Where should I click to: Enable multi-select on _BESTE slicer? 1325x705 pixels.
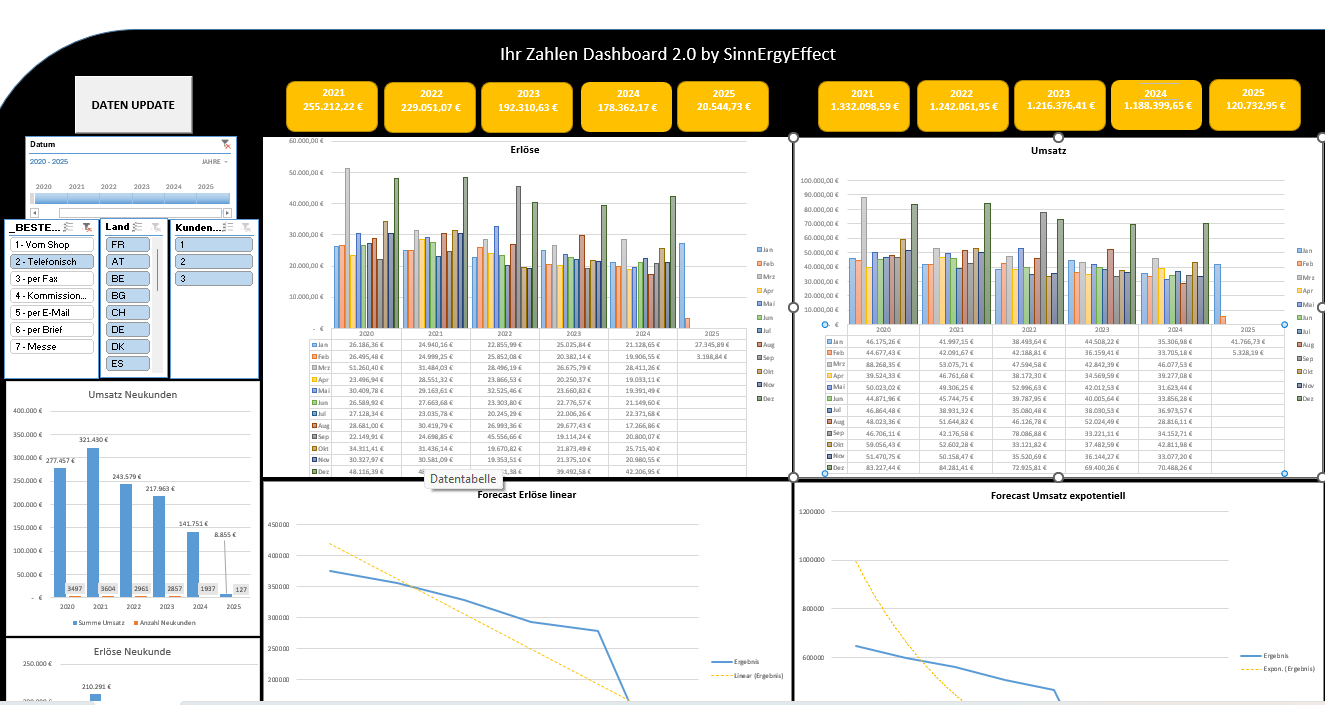point(70,228)
